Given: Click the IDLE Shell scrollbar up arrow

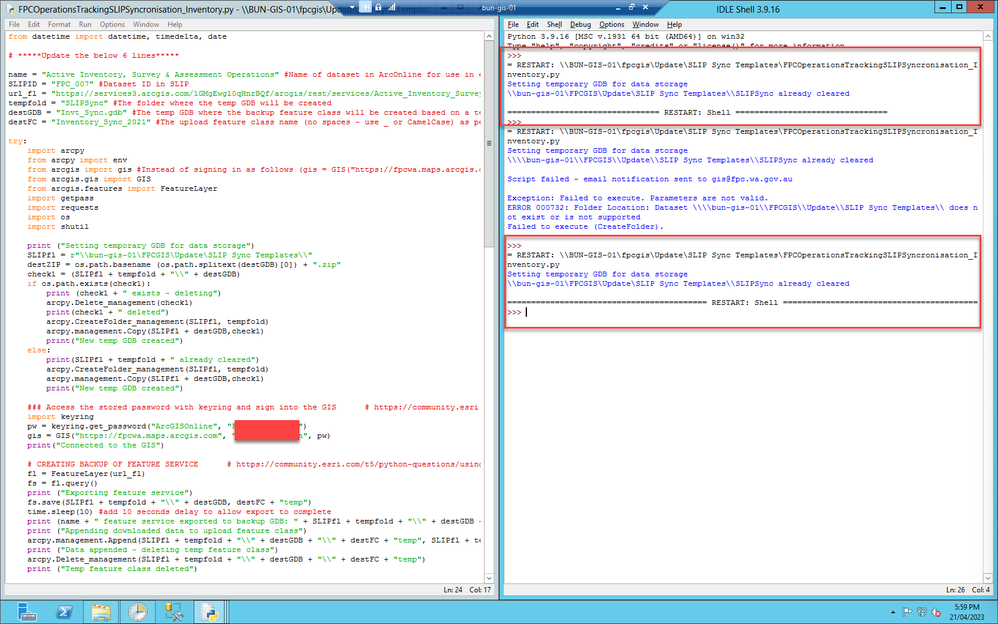Looking at the screenshot, I should 988,37.
